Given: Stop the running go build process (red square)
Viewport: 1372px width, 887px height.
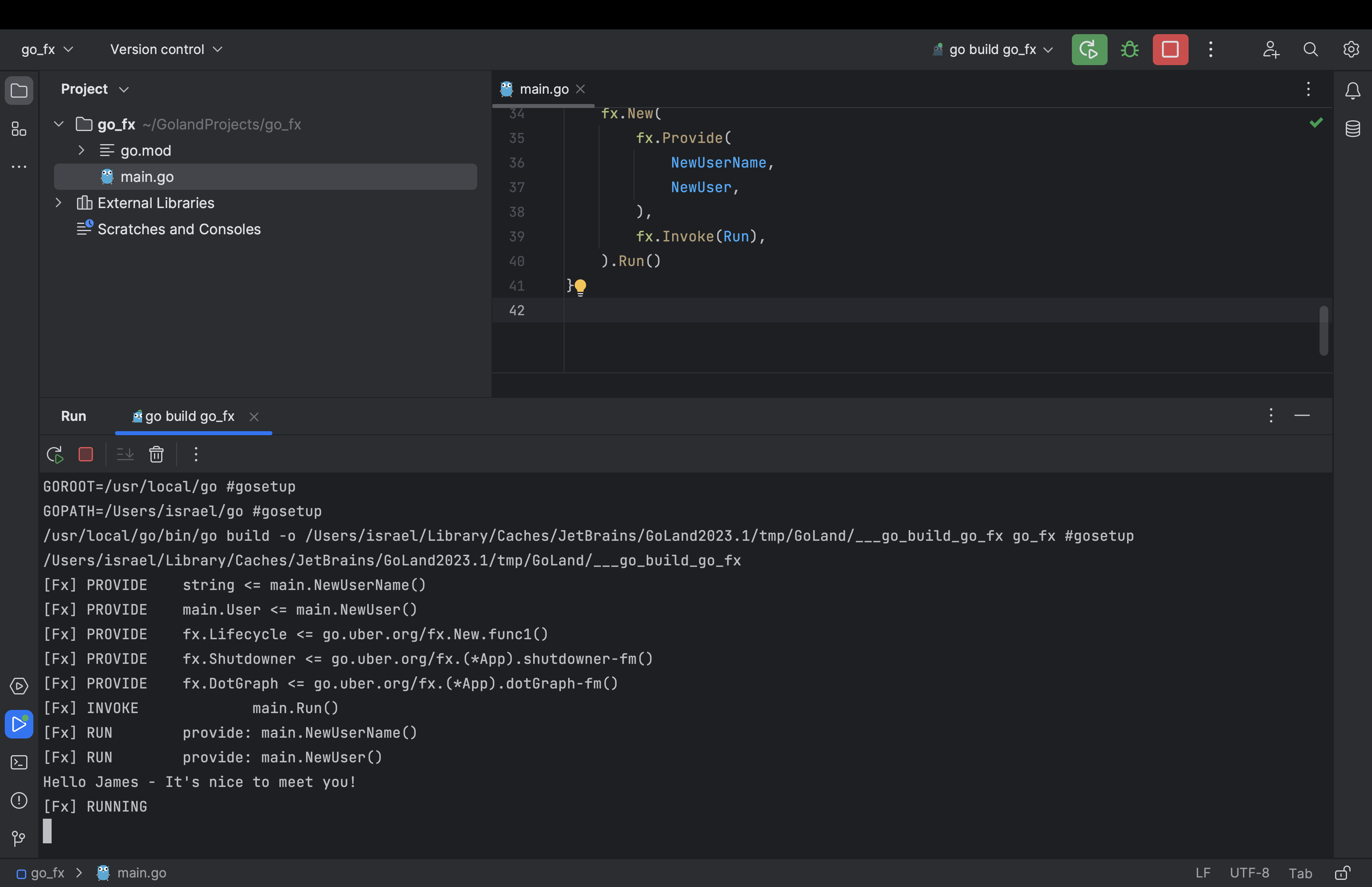Looking at the screenshot, I should [x=1170, y=50].
